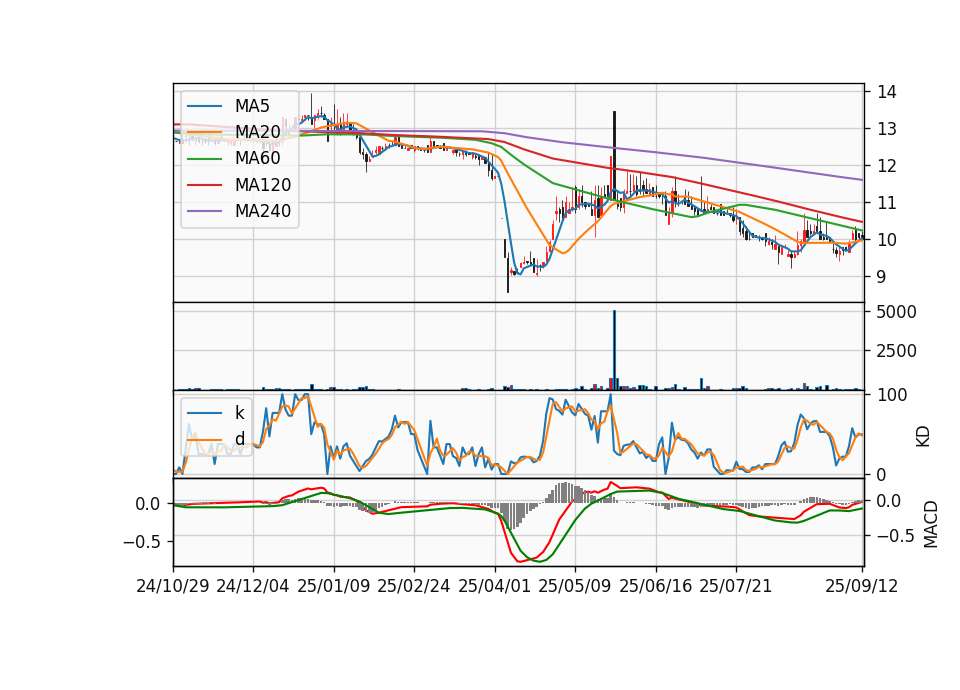960x690 pixels.
Task: Click the volume axis value 5000
Action: [897, 312]
